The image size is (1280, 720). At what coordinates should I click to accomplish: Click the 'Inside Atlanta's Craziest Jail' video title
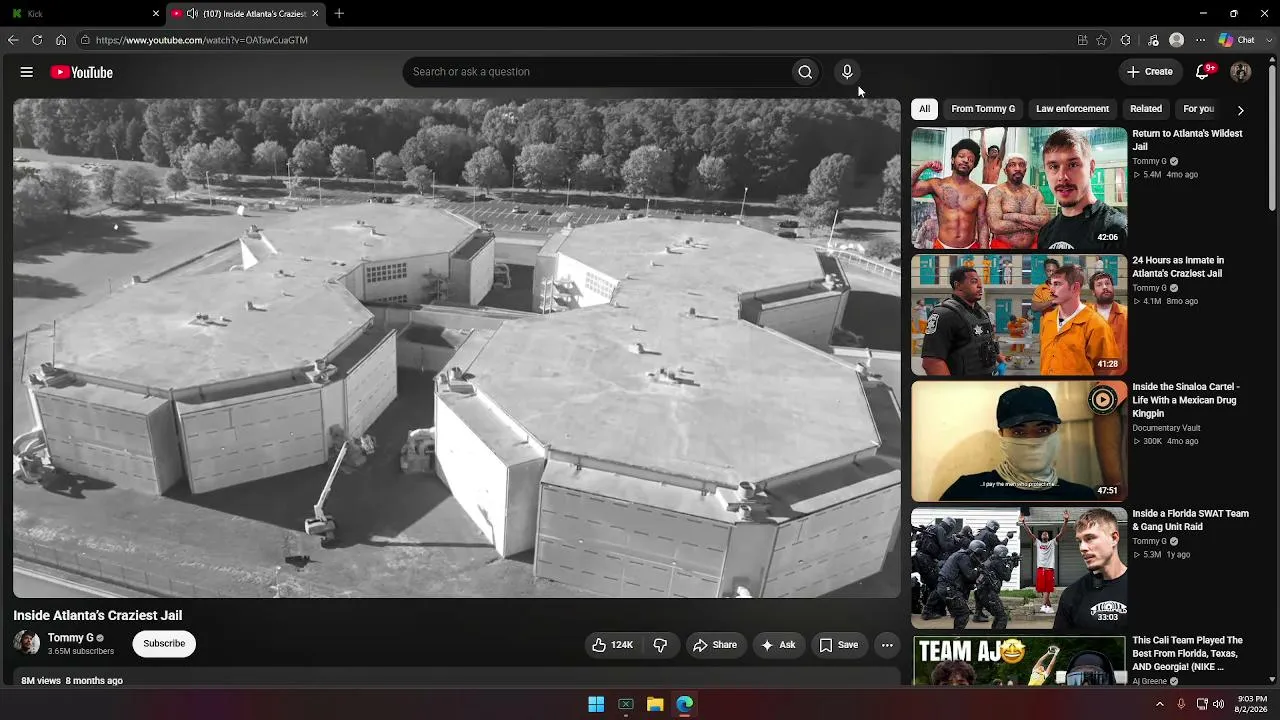(98, 616)
